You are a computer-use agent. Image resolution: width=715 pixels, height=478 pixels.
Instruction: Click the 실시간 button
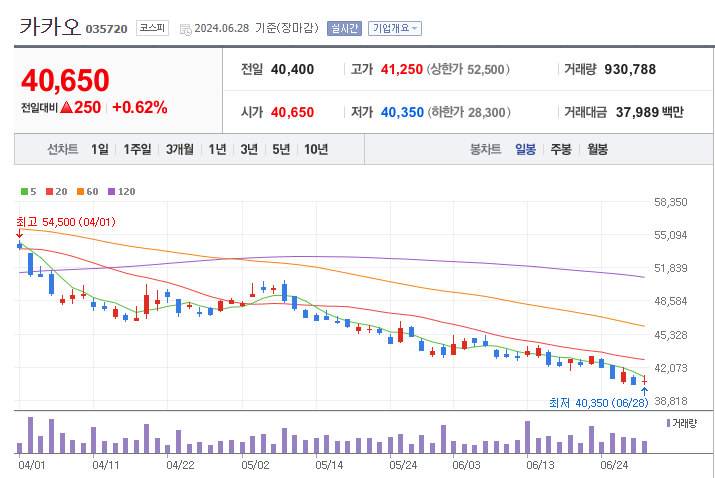(344, 28)
